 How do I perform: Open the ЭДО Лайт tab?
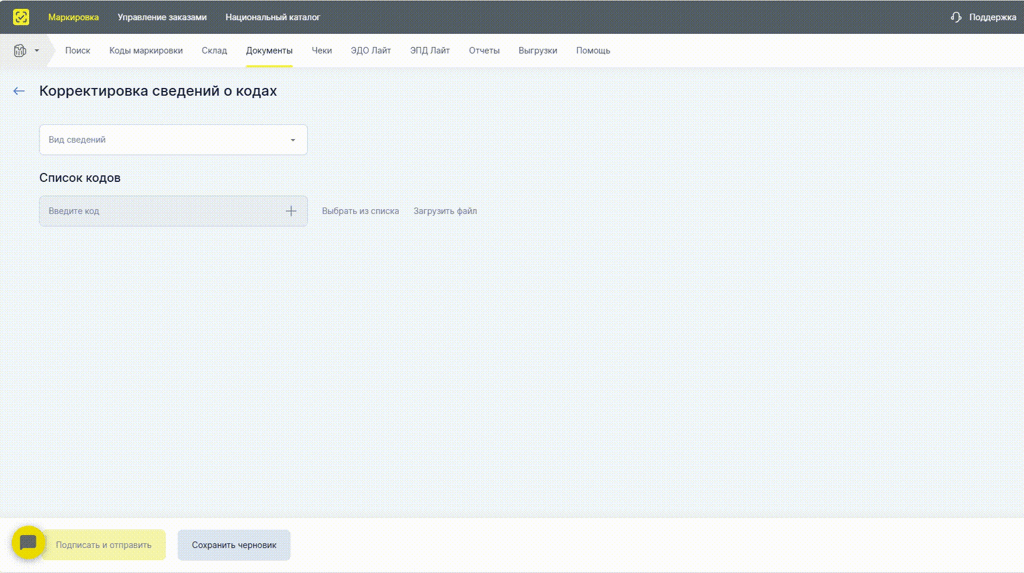(x=370, y=51)
